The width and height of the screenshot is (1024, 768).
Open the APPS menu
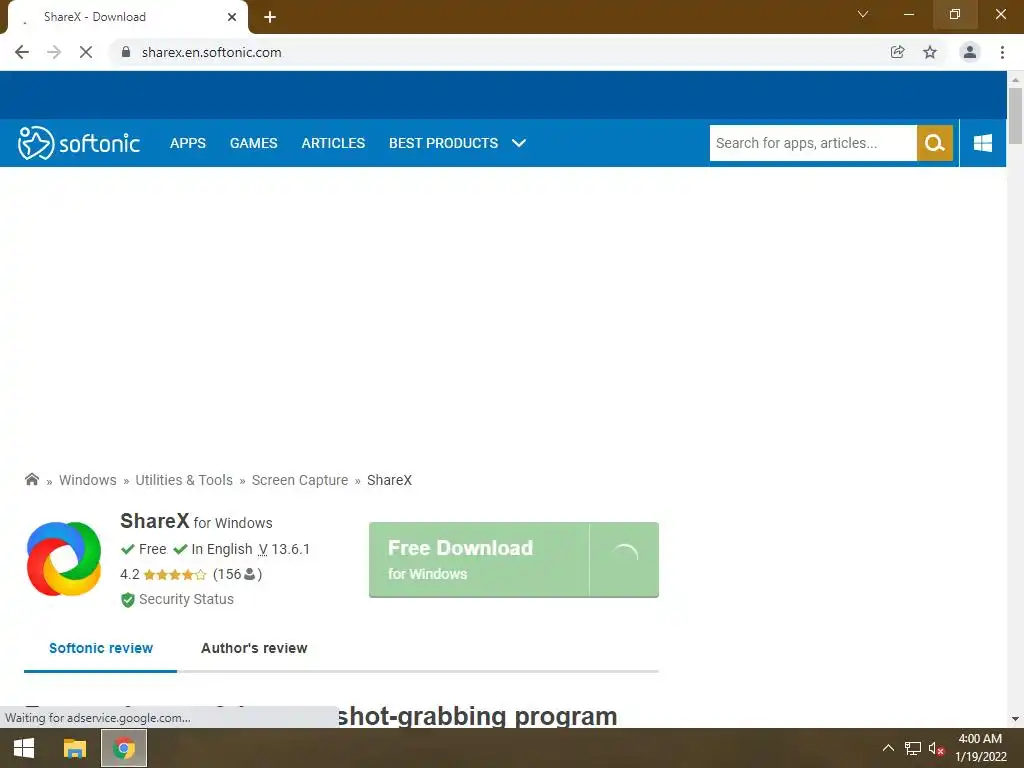(x=187, y=143)
